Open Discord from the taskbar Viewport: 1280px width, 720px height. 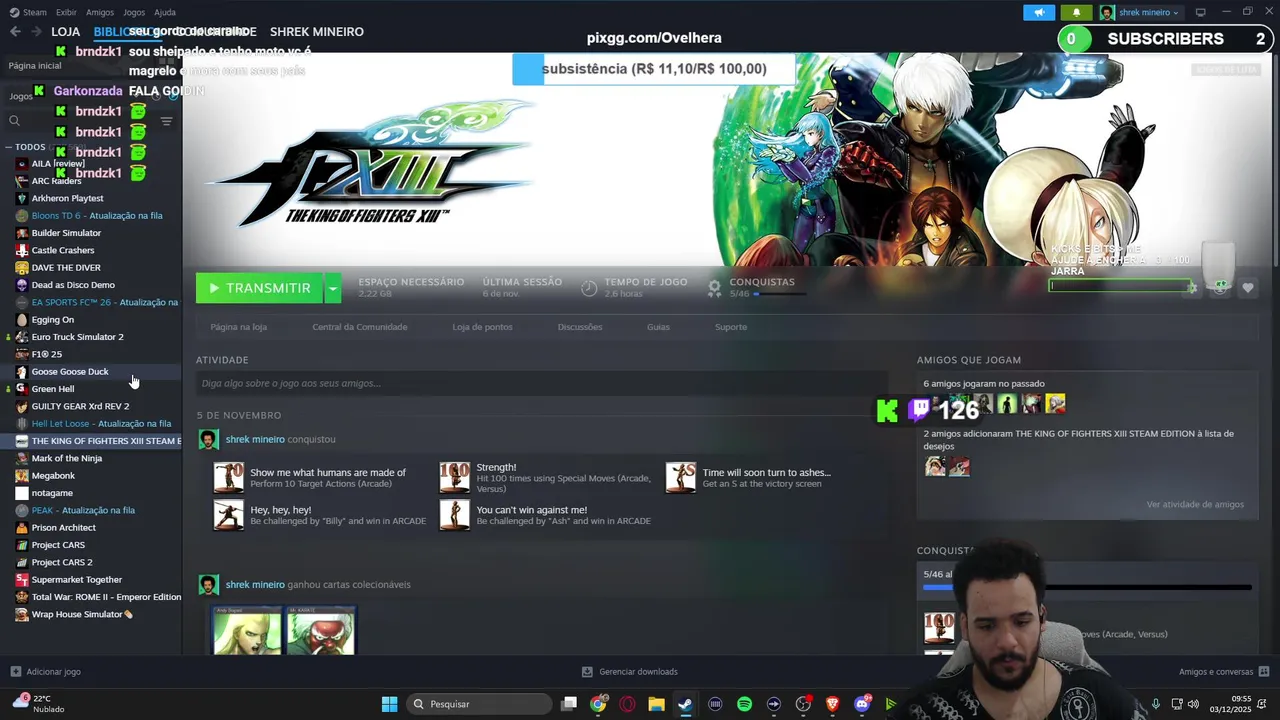862,704
